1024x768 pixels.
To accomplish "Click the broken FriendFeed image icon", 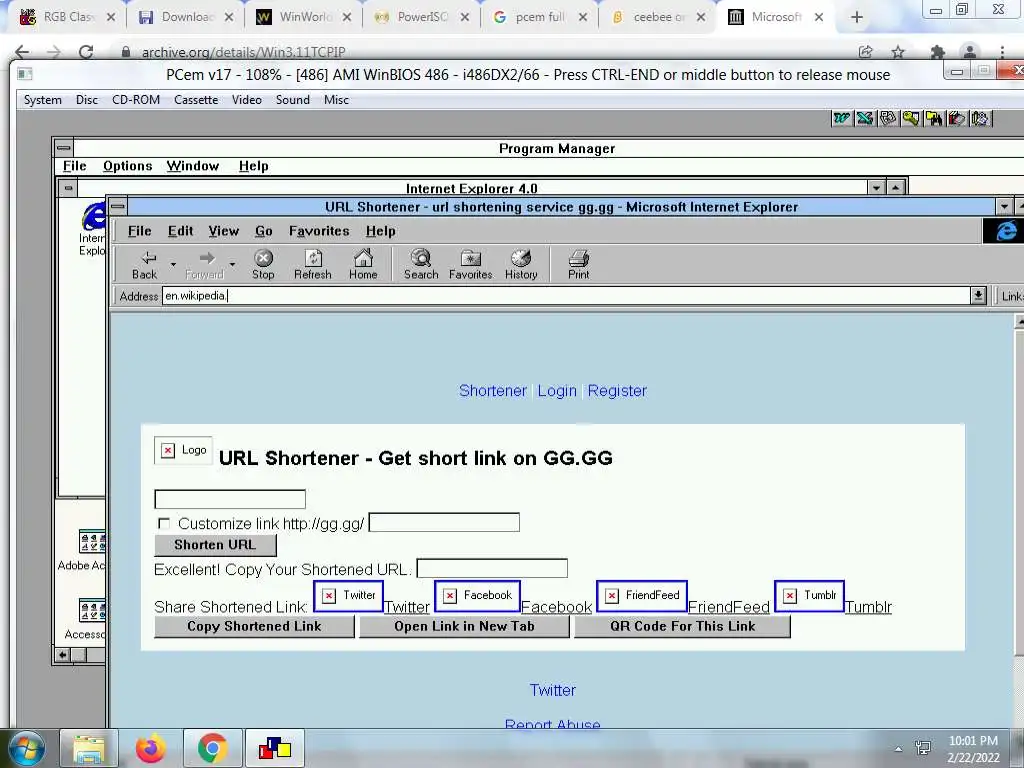I will pyautogui.click(x=642, y=596).
